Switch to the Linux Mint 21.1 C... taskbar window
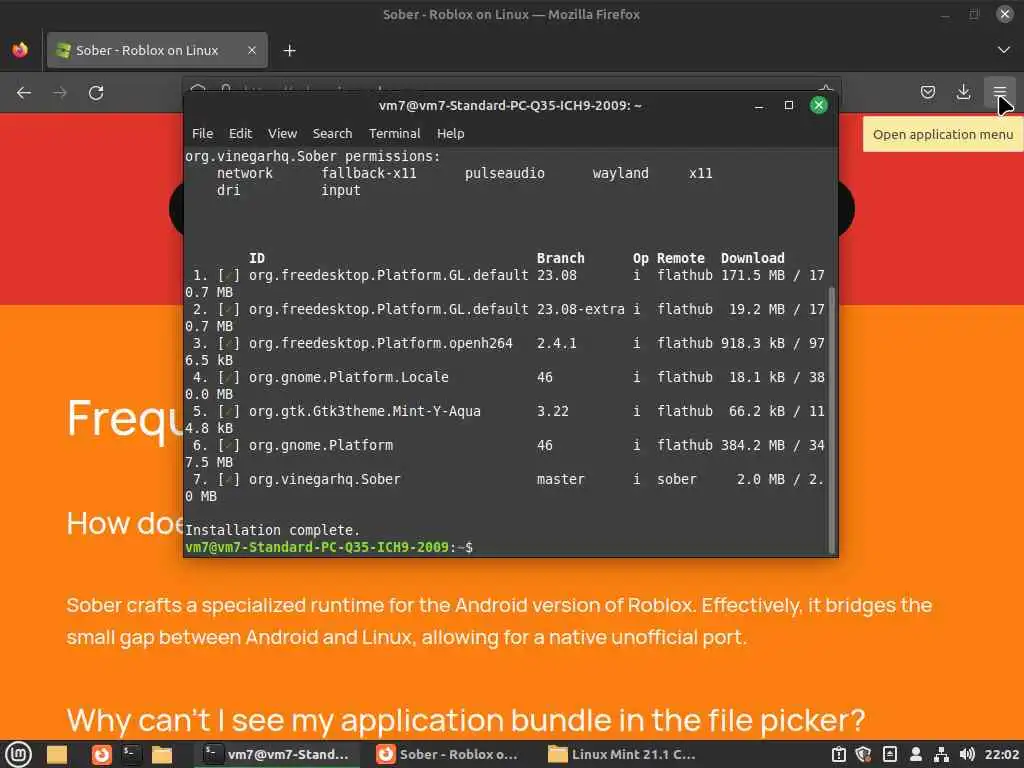1024x768 pixels. (x=622, y=754)
